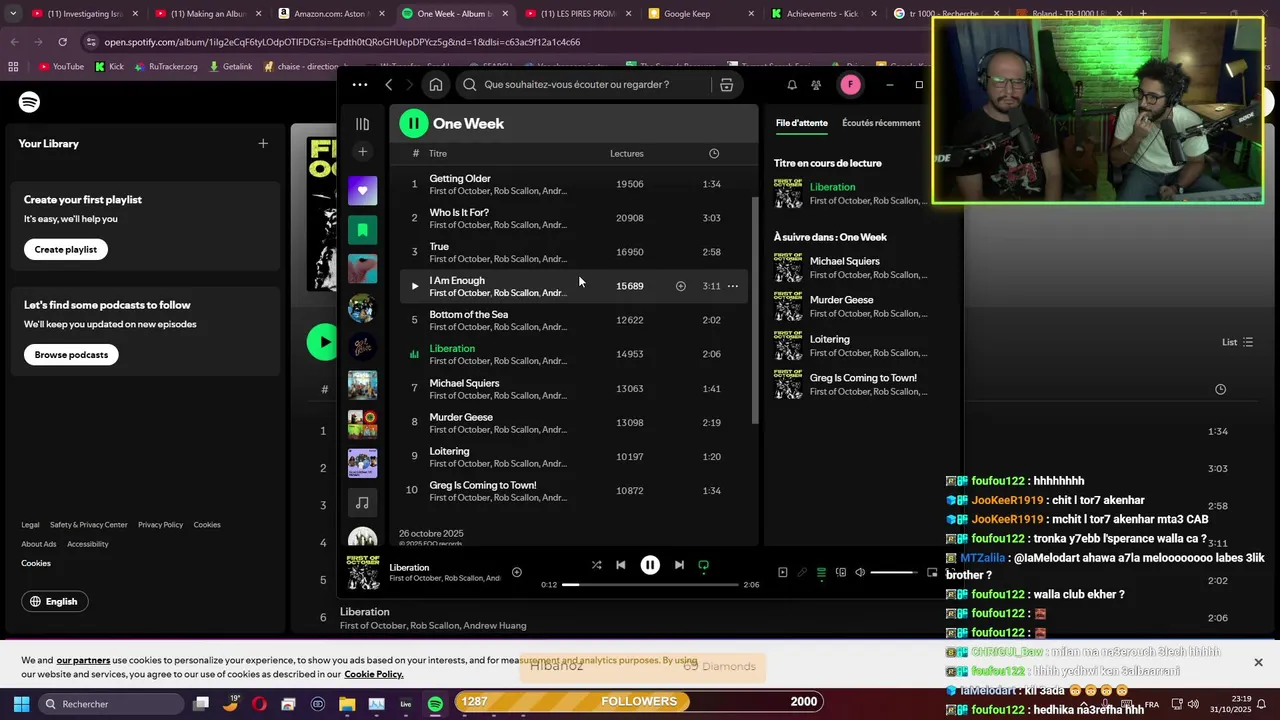Screen dimensions: 1280x720
Task: Adjust the volume slider
Action: pos(894,573)
